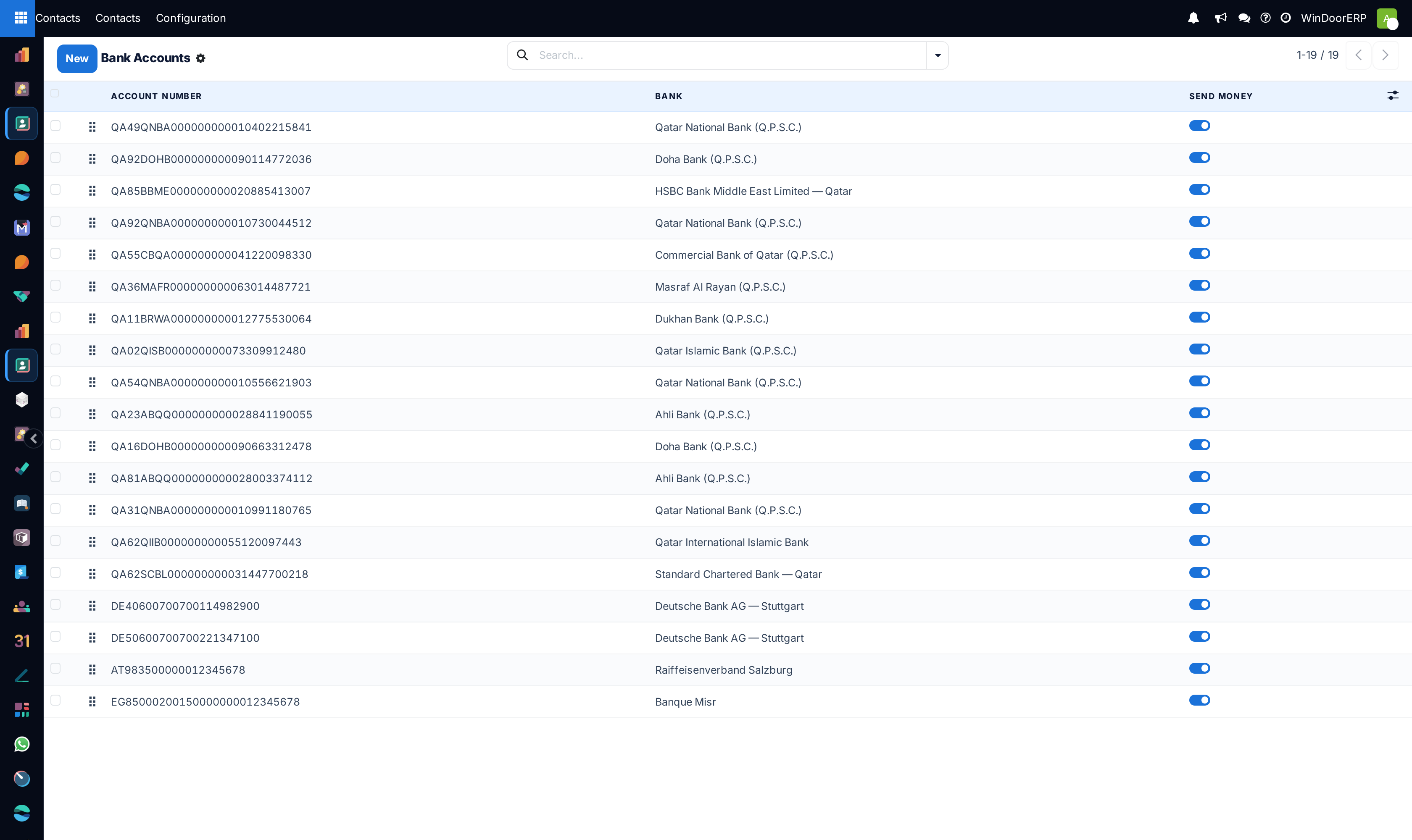The width and height of the screenshot is (1412, 840).
Task: Open the apps grid home menu
Action: click(21, 18)
